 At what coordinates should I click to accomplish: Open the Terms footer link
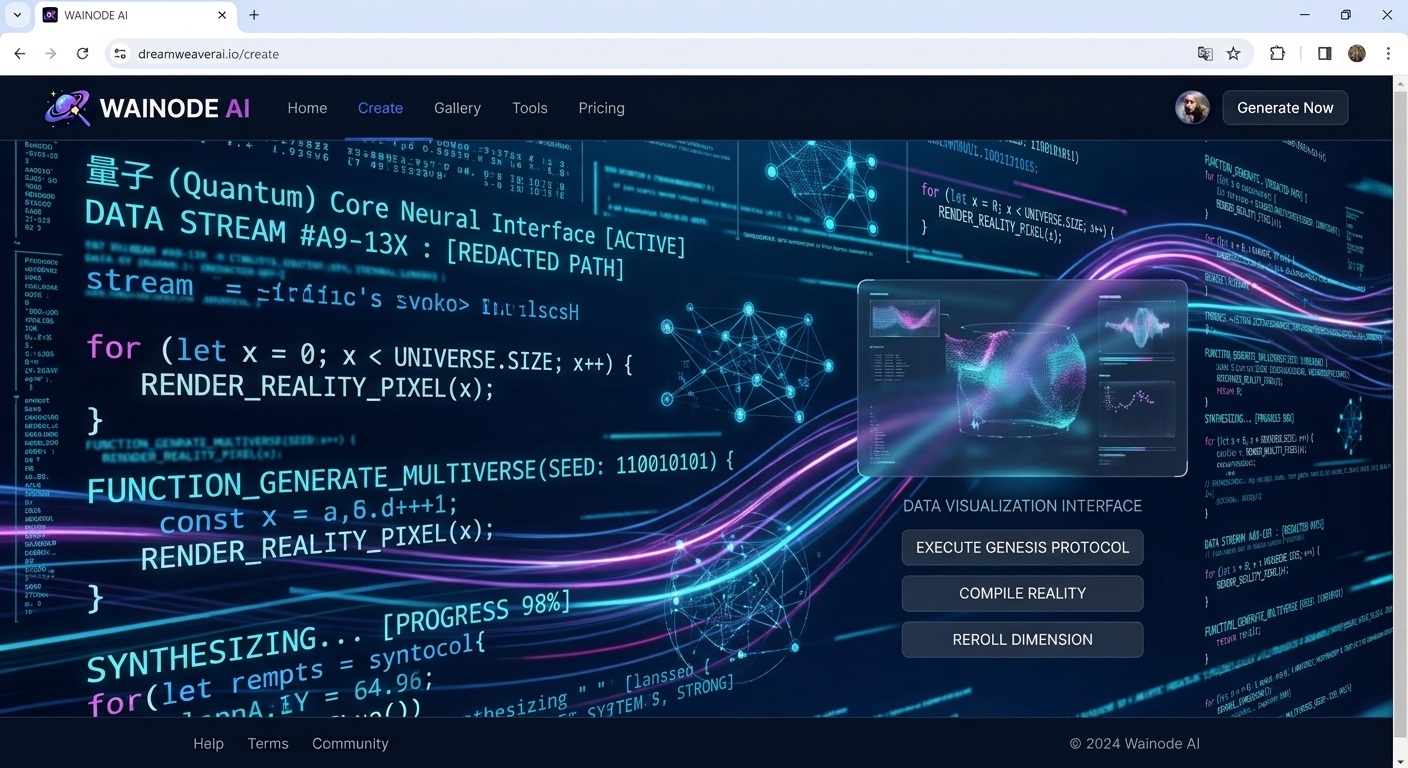click(268, 744)
